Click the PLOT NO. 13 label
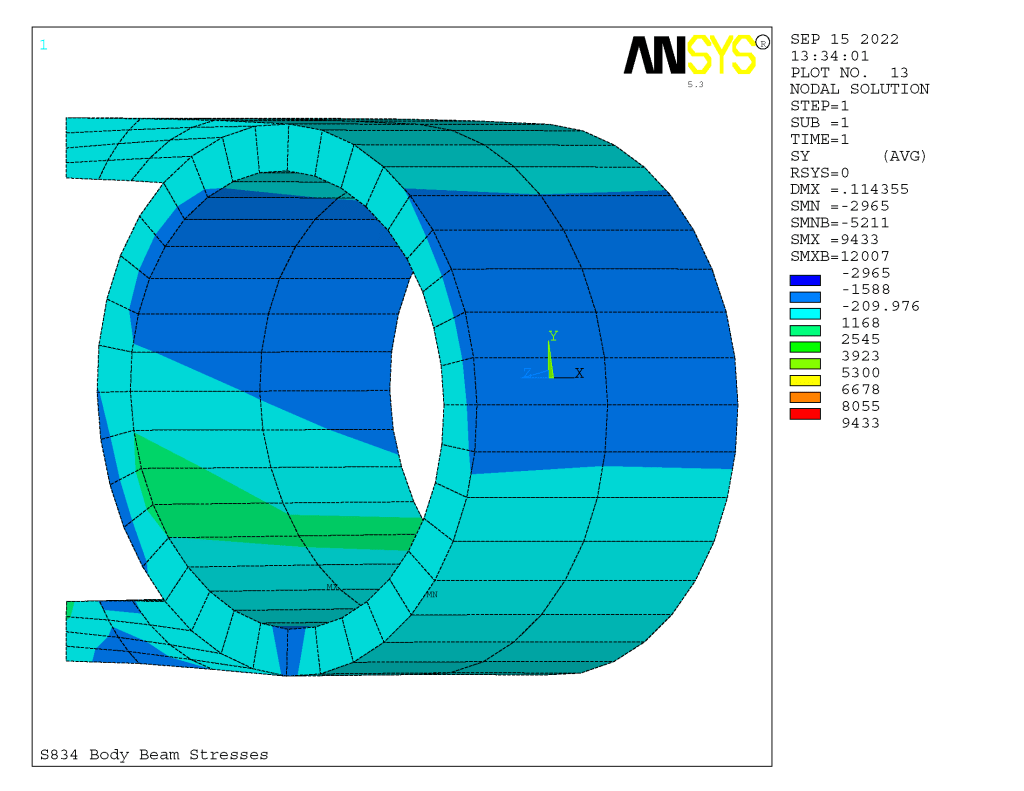The image size is (1024, 791). (x=849, y=72)
